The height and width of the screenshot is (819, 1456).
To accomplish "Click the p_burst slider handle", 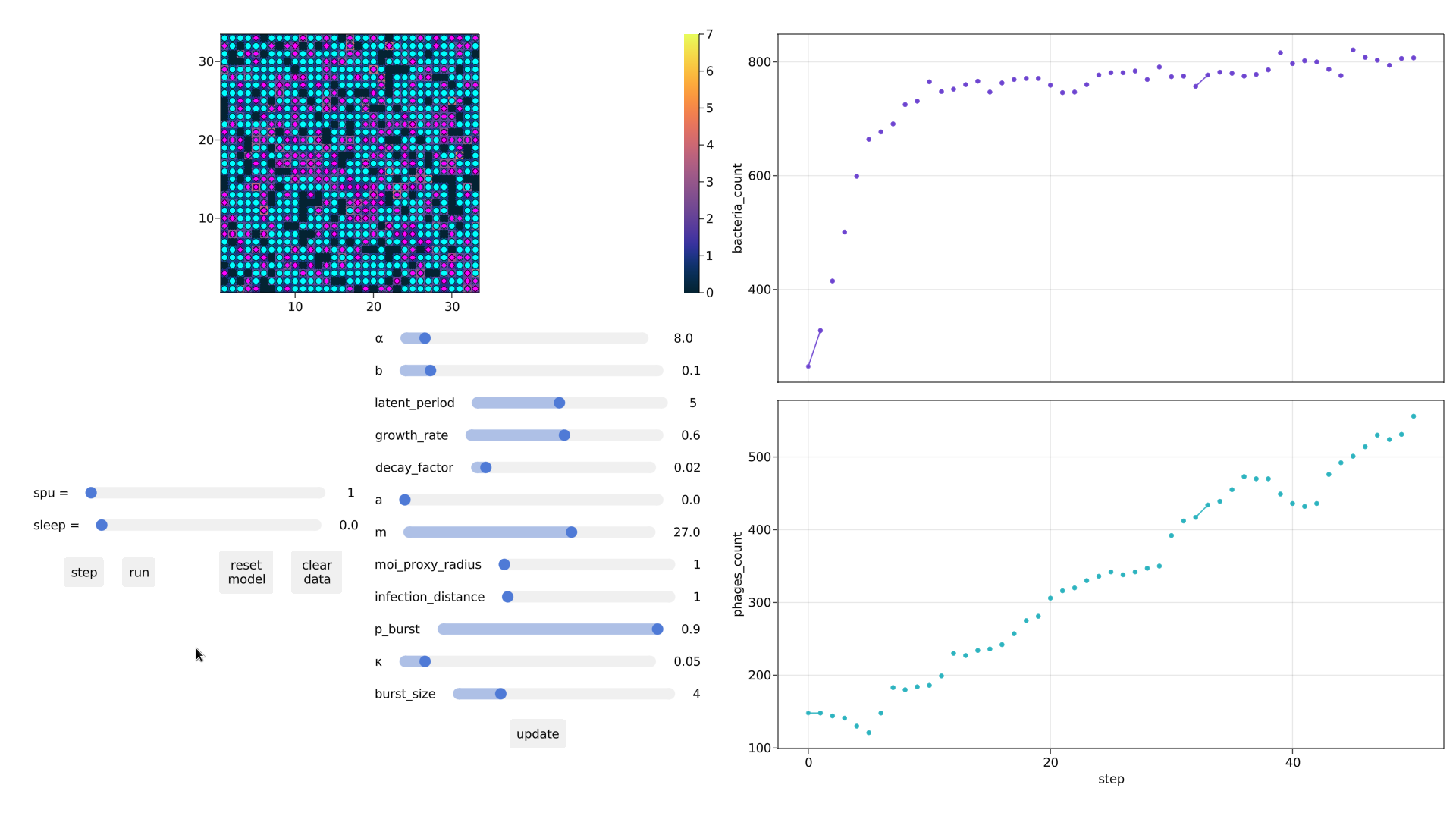I will [657, 629].
